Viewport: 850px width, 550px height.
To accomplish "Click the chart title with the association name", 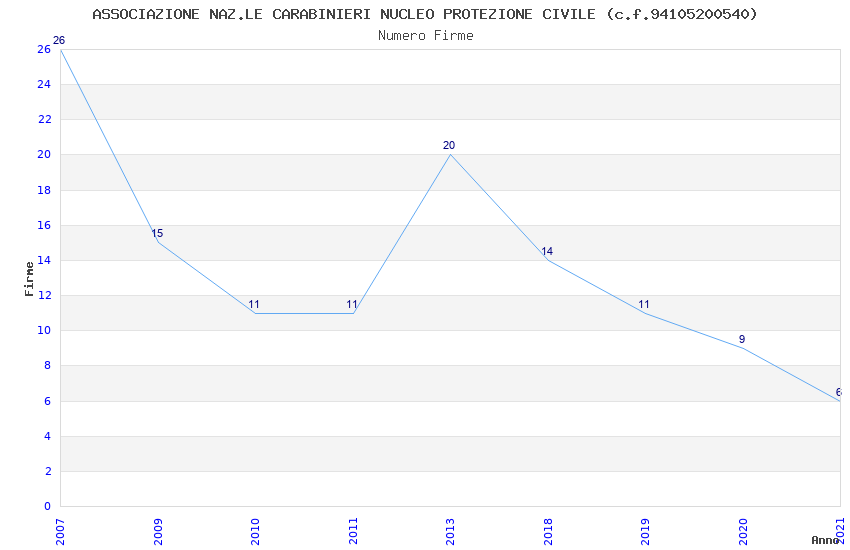I will point(425,14).
